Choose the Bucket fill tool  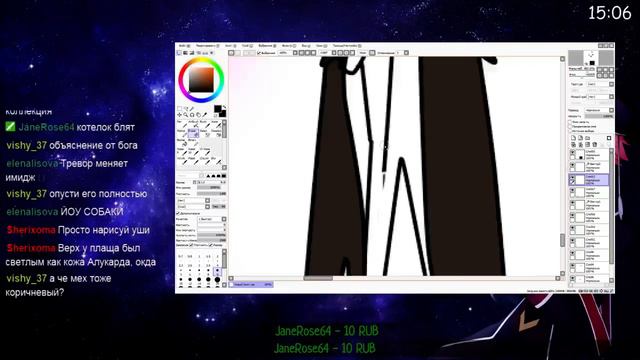(x=183, y=142)
